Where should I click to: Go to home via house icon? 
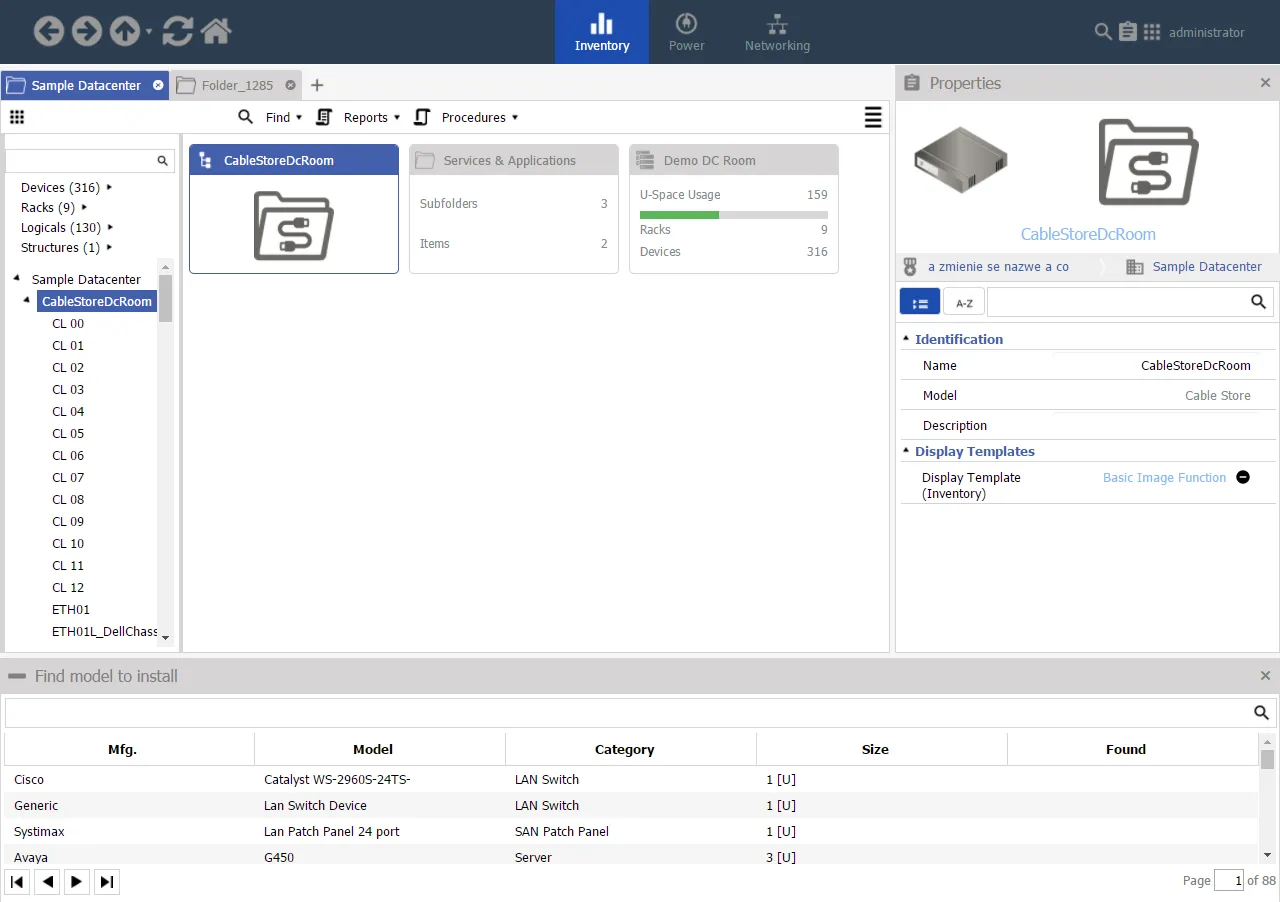tap(216, 32)
